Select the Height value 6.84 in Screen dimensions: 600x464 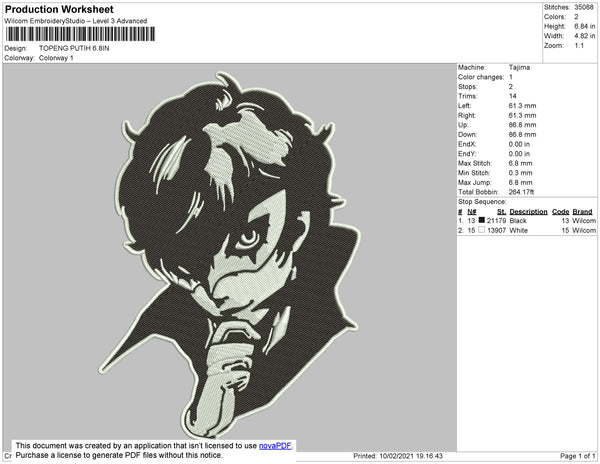[x=585, y=26]
